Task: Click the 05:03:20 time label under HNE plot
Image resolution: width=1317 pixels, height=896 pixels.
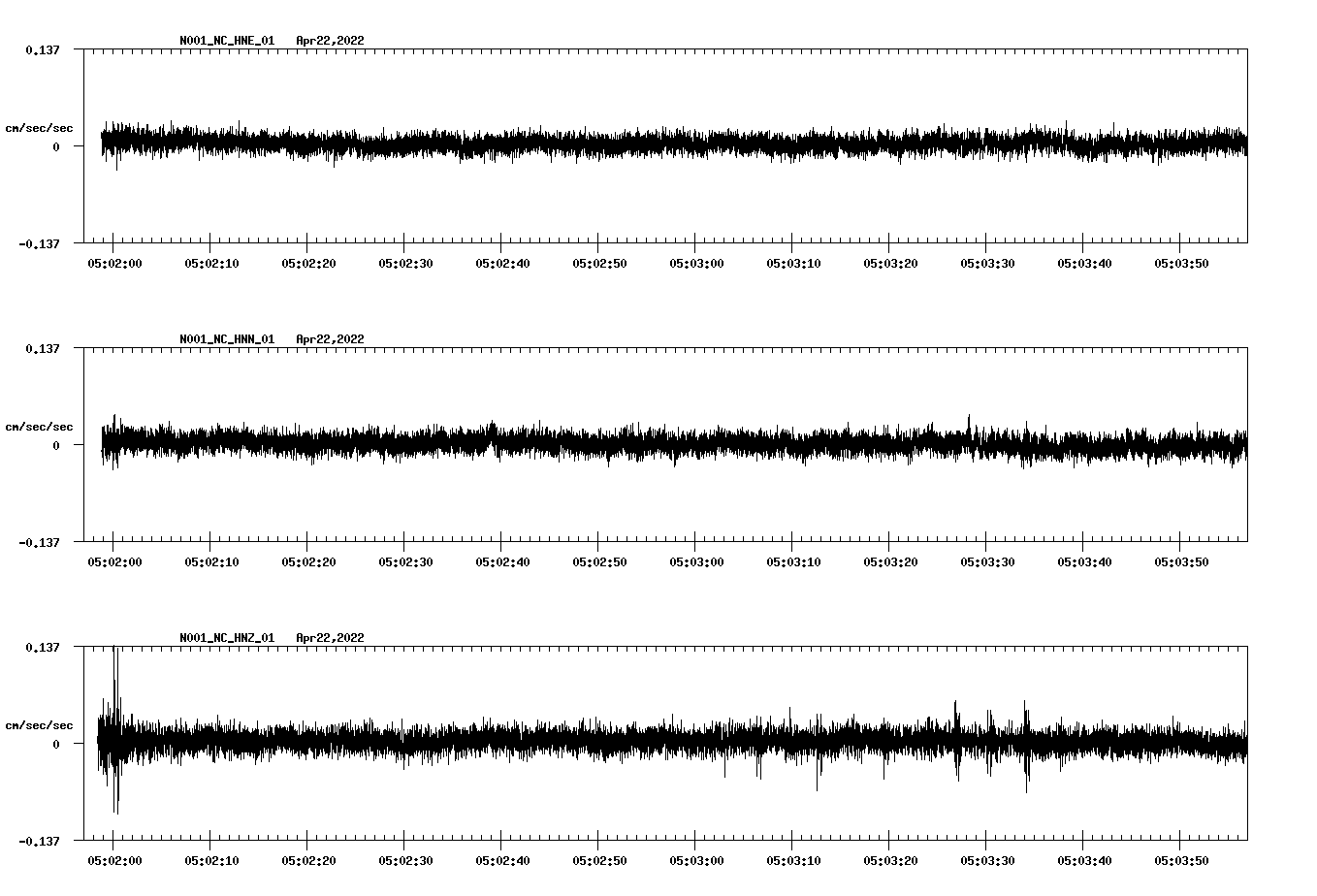Action: [890, 263]
